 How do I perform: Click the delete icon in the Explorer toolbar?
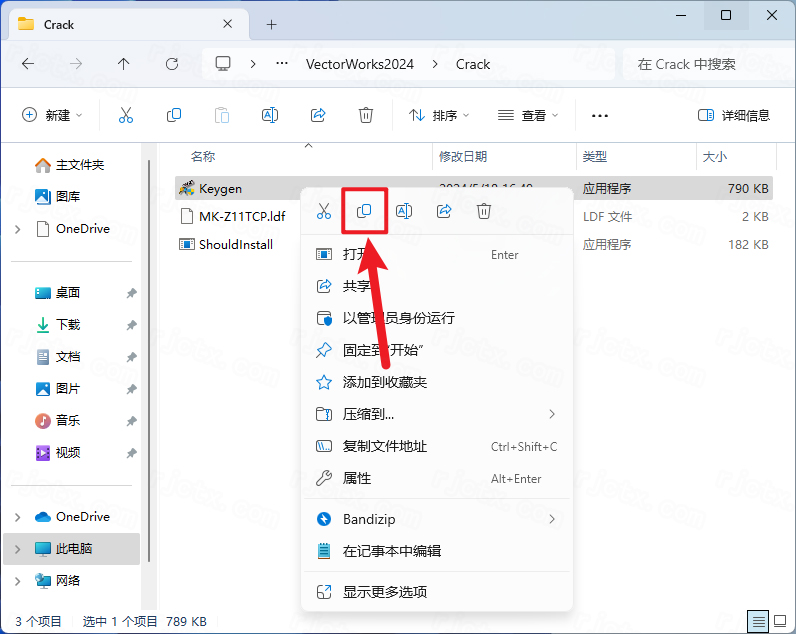(366, 116)
